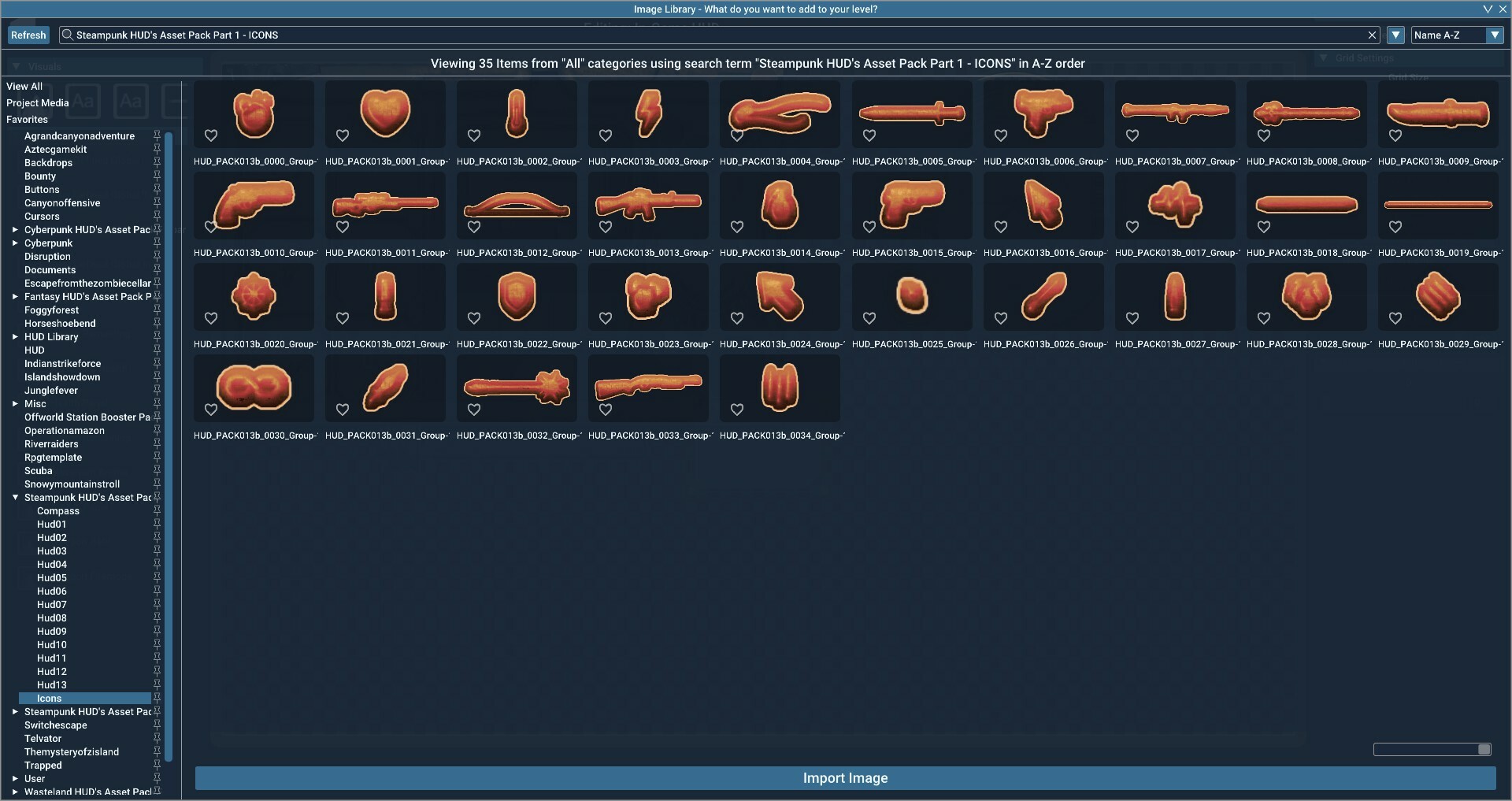Viewport: 1512px width, 801px height.
Task: Heart the HUD_PACK013b_0019 thumbnail
Action: click(x=1395, y=227)
